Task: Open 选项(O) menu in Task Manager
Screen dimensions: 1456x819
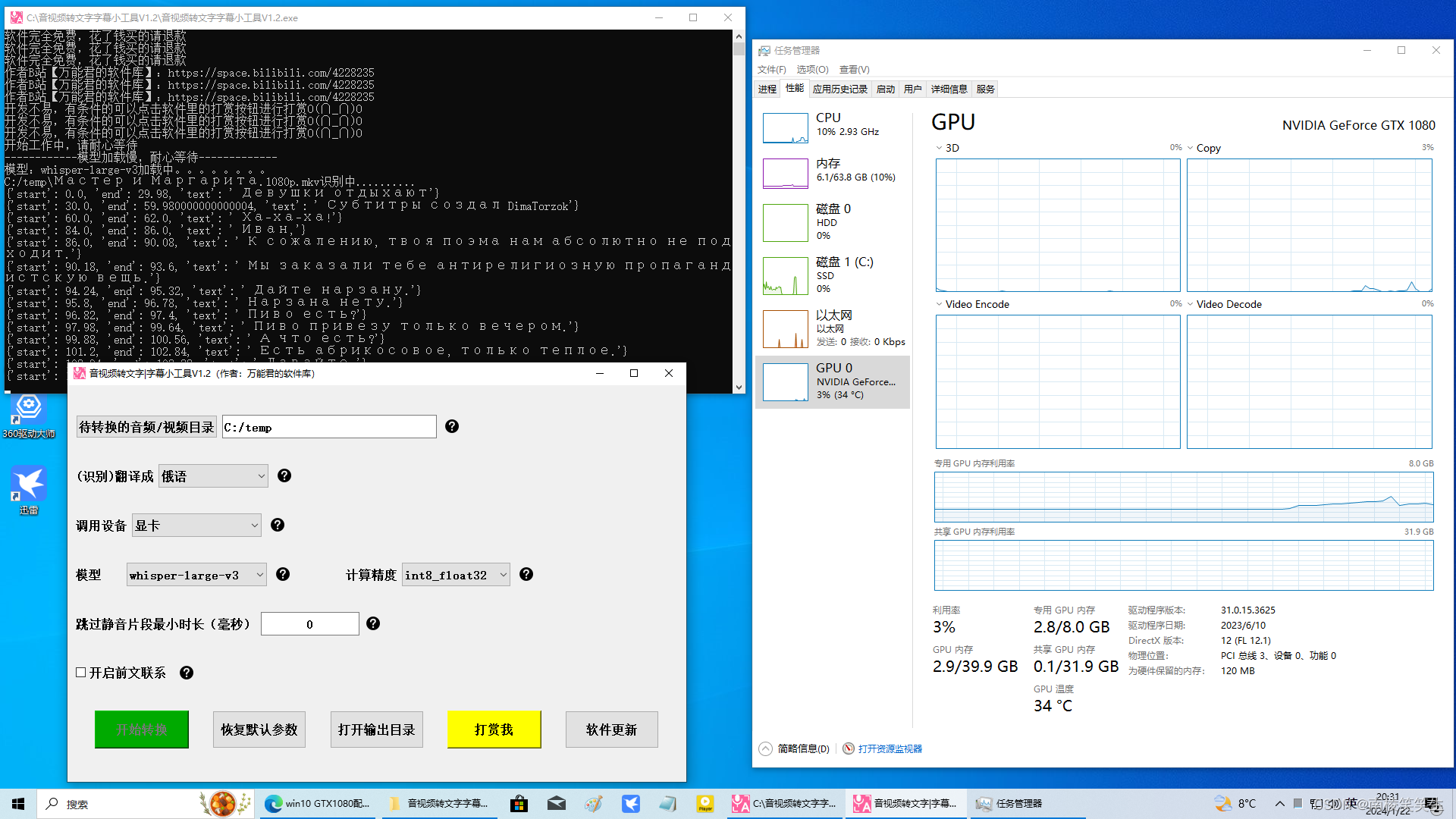Action: 811,69
